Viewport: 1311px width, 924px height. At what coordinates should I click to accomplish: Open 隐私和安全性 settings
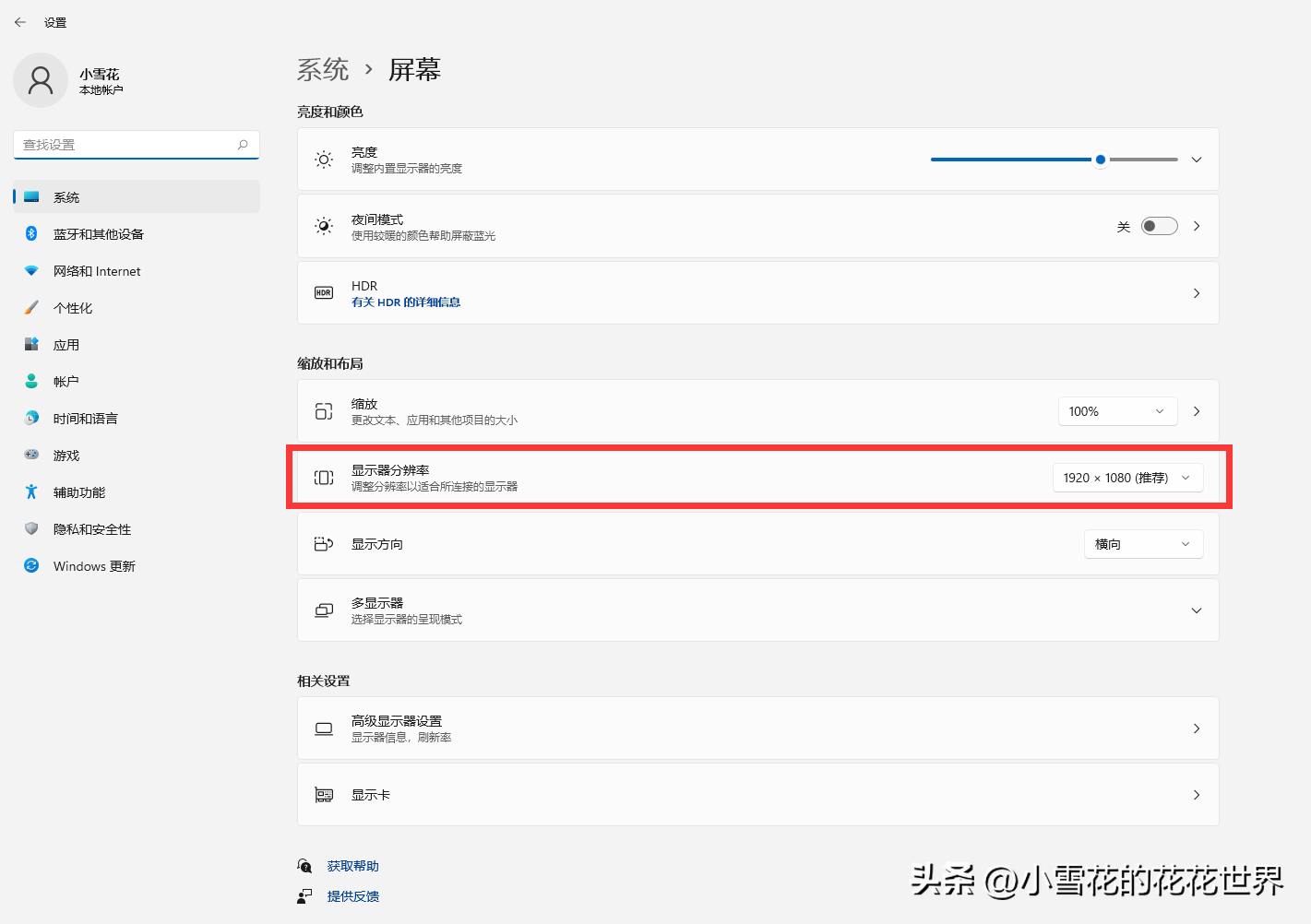point(137,529)
